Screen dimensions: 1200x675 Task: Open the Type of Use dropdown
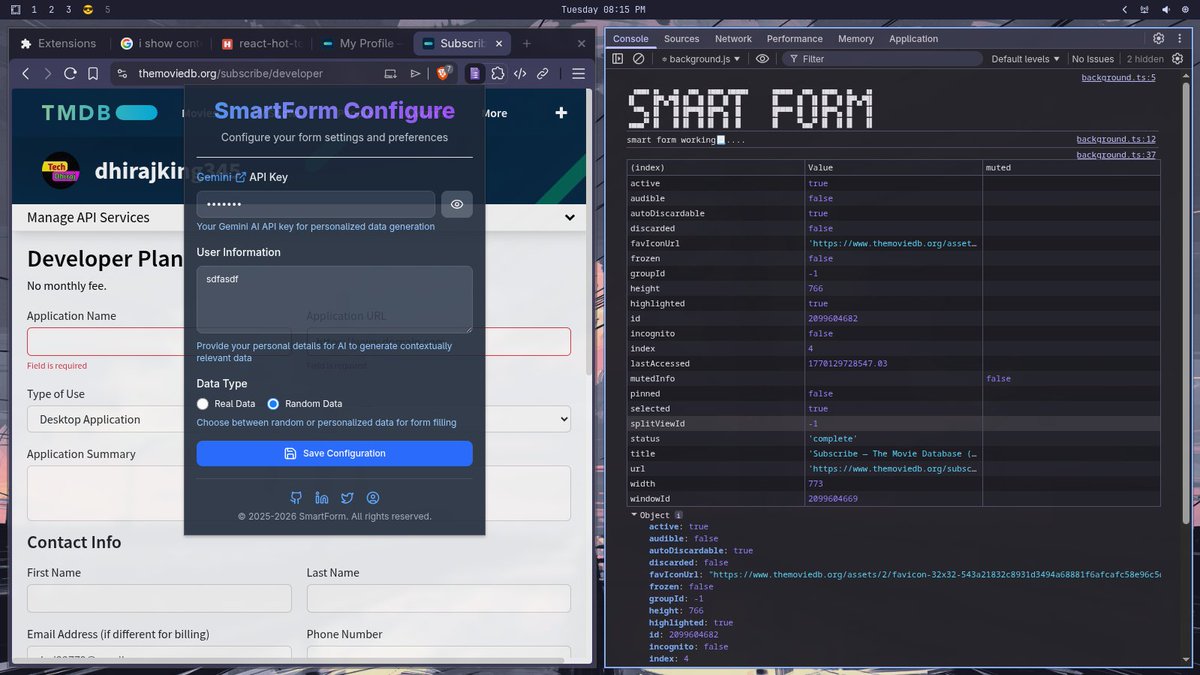tap(299, 419)
